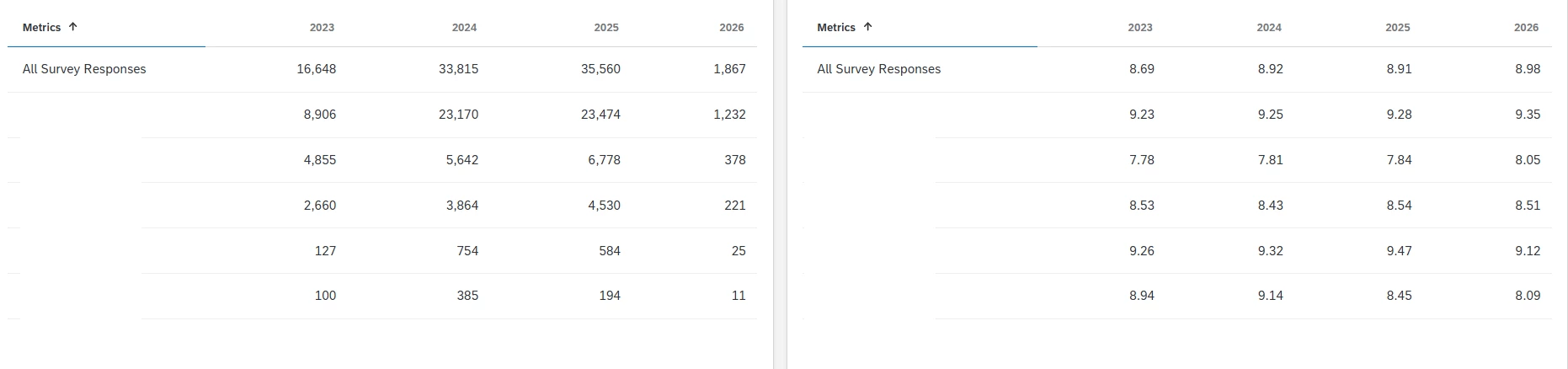
Task: Select the 2,660 value
Action: click(x=320, y=206)
